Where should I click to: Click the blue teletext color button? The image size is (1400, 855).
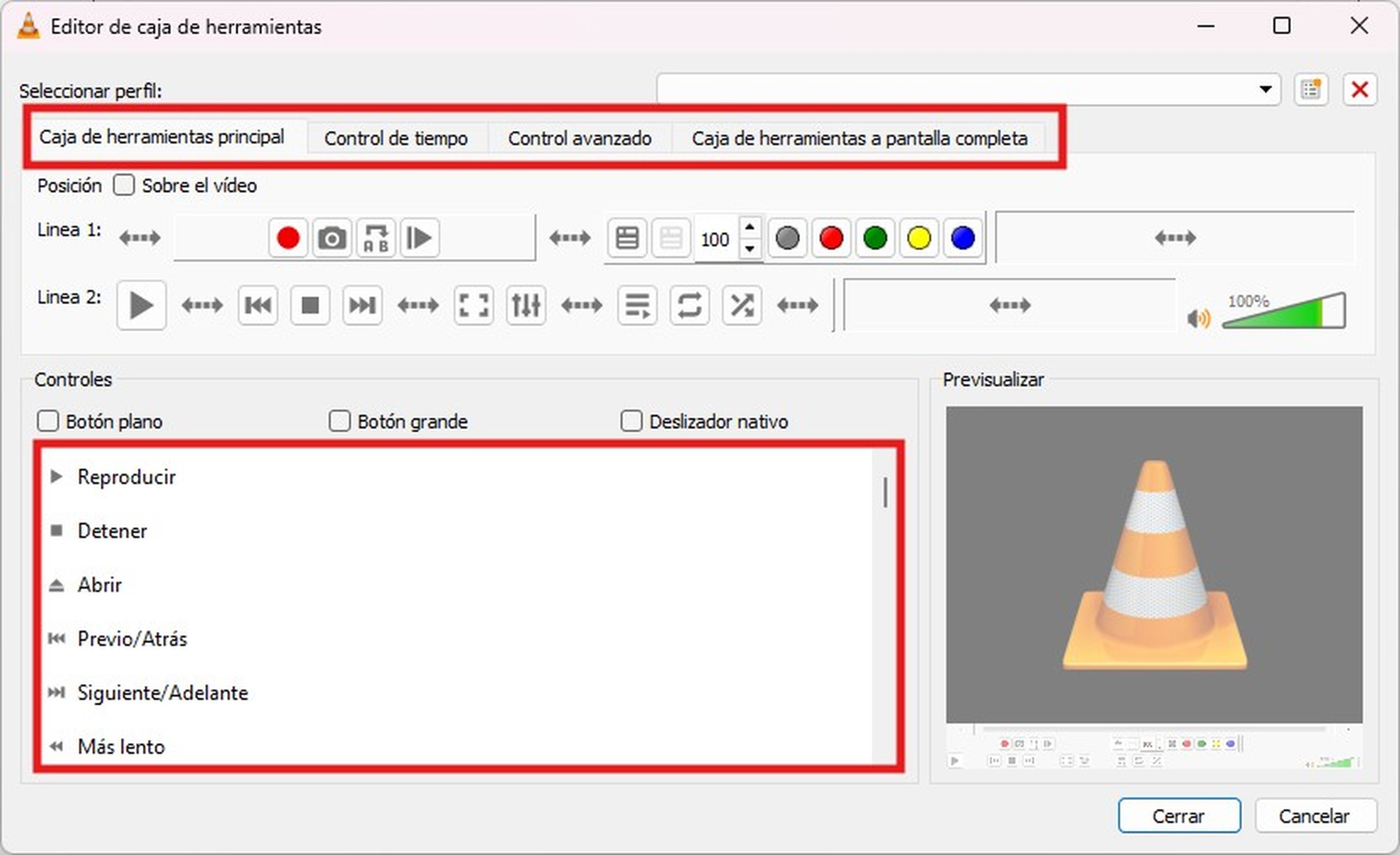click(962, 238)
